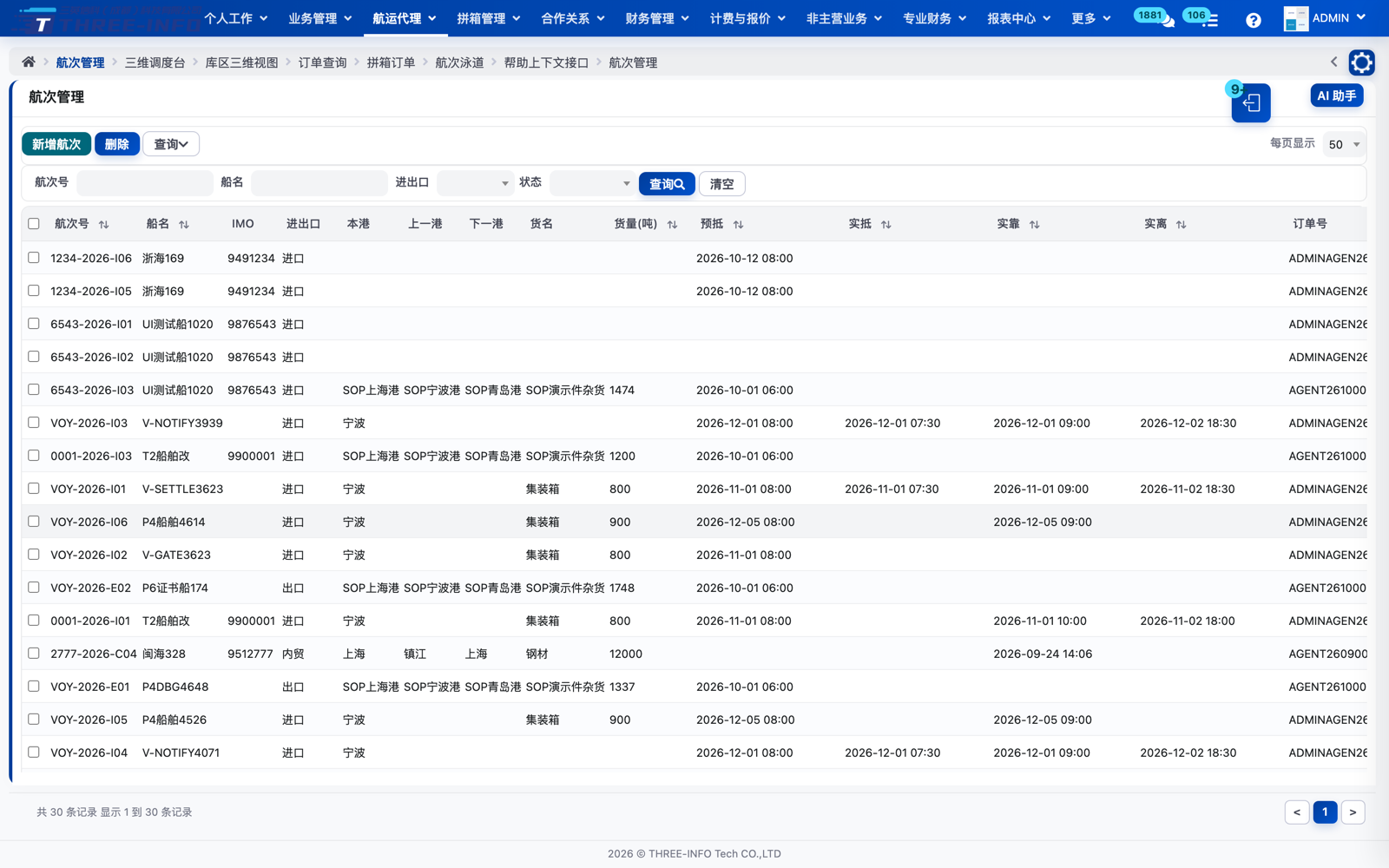Sort by 实靠 column sort icon
1389x868 pixels.
(1034, 225)
